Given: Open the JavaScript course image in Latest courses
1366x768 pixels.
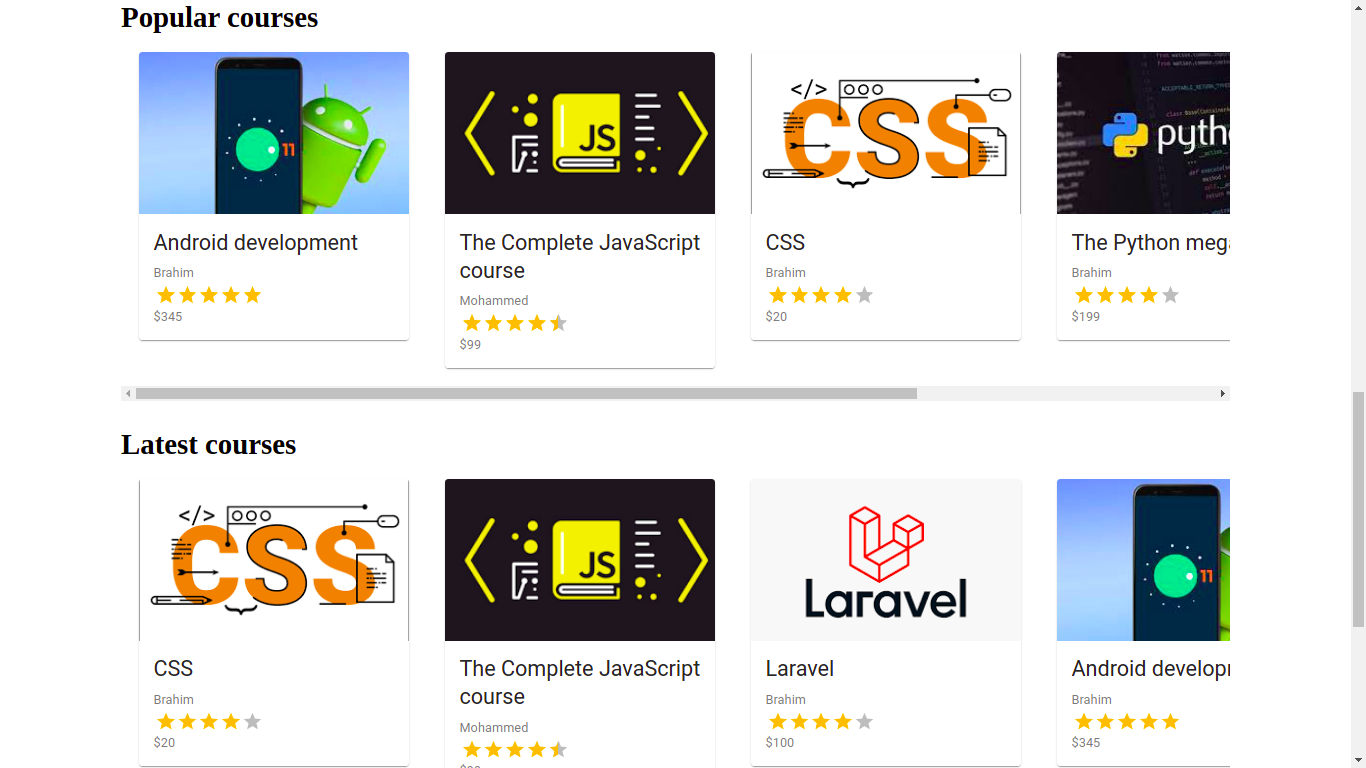Looking at the screenshot, I should [580, 560].
